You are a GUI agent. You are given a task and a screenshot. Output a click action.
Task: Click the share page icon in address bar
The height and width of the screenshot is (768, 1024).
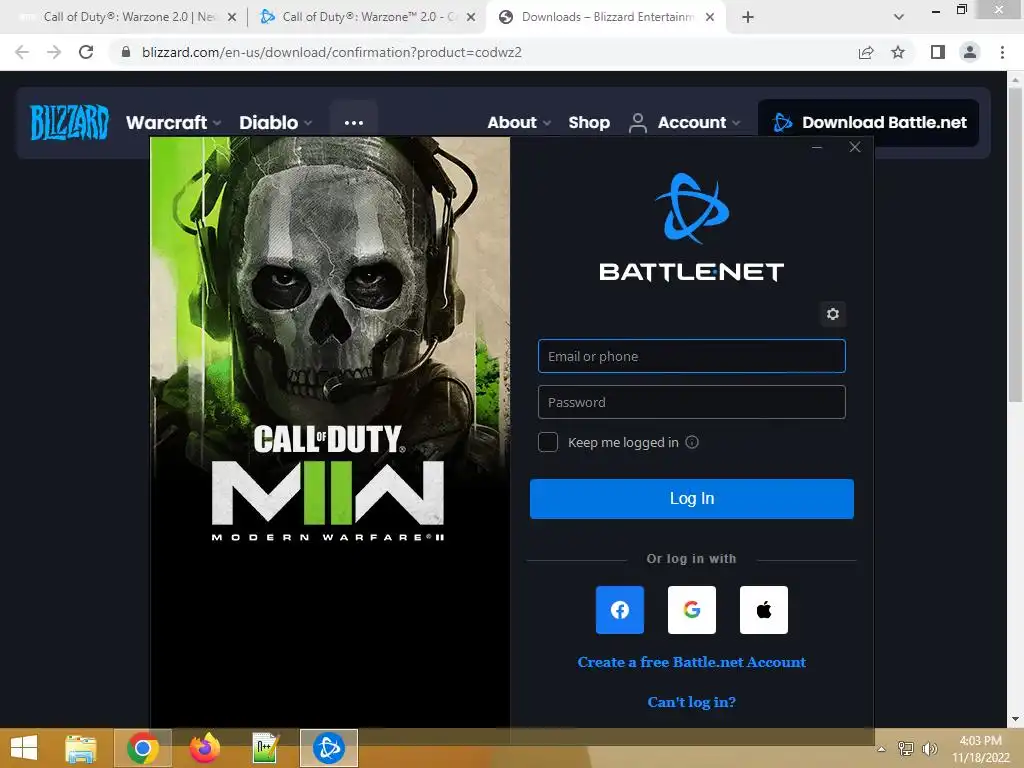point(866,52)
